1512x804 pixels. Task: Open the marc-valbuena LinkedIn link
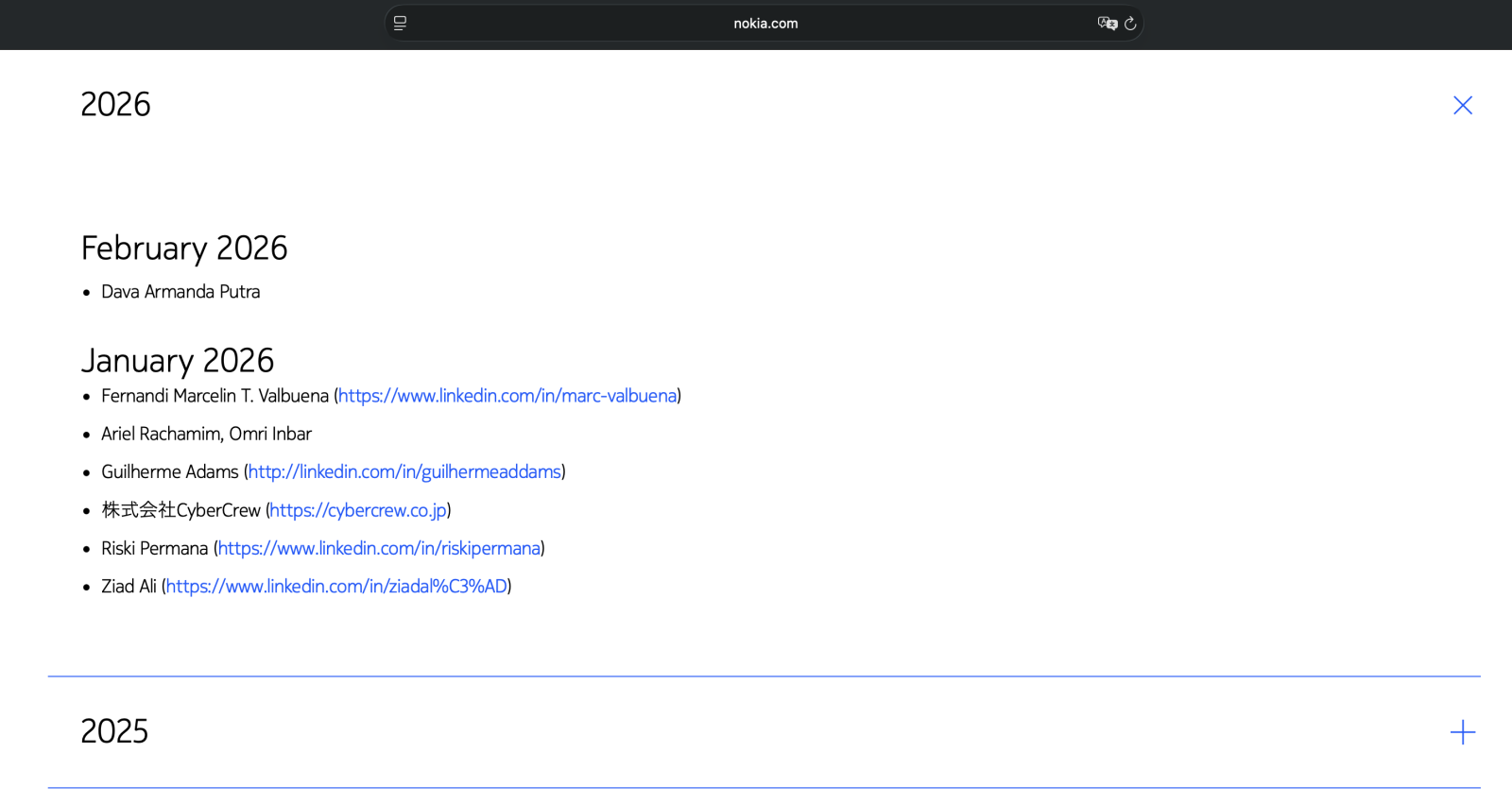pyautogui.click(x=507, y=396)
